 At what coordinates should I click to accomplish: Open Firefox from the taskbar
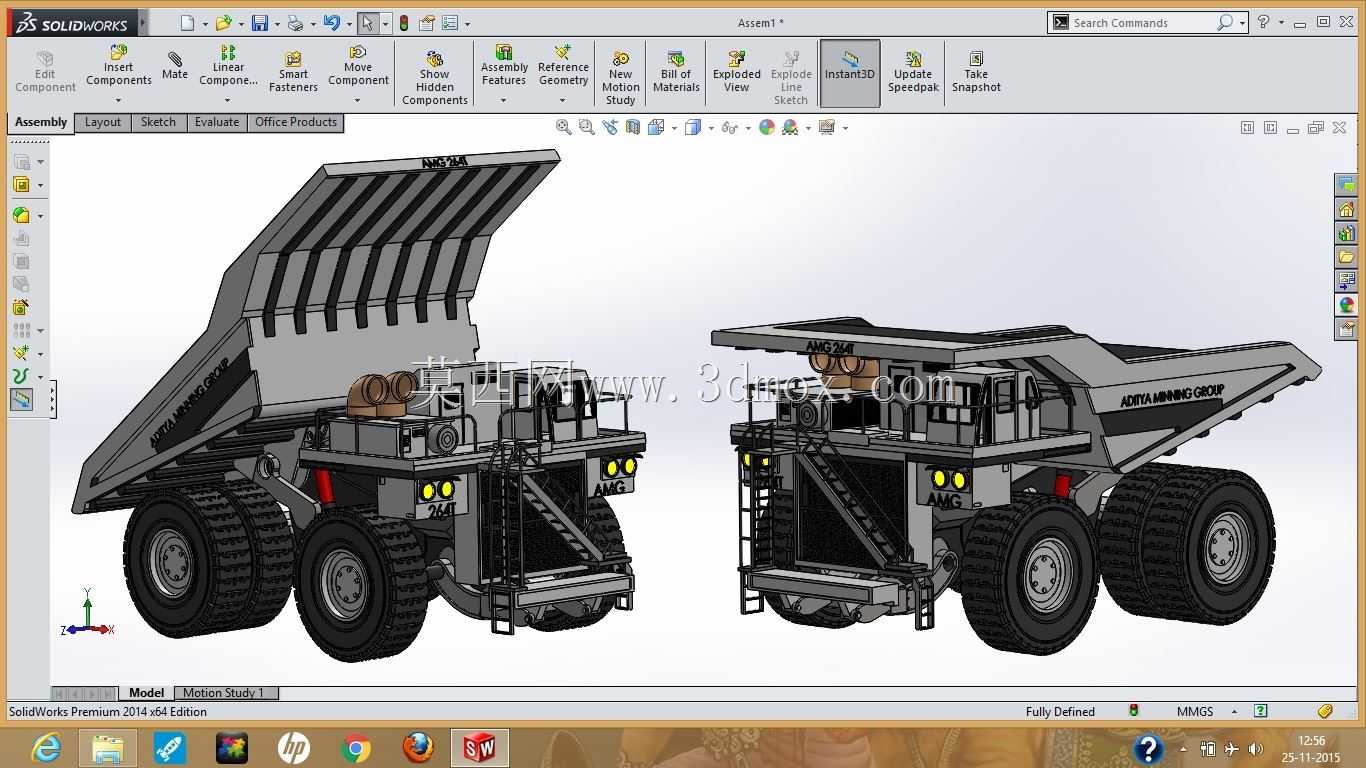418,747
